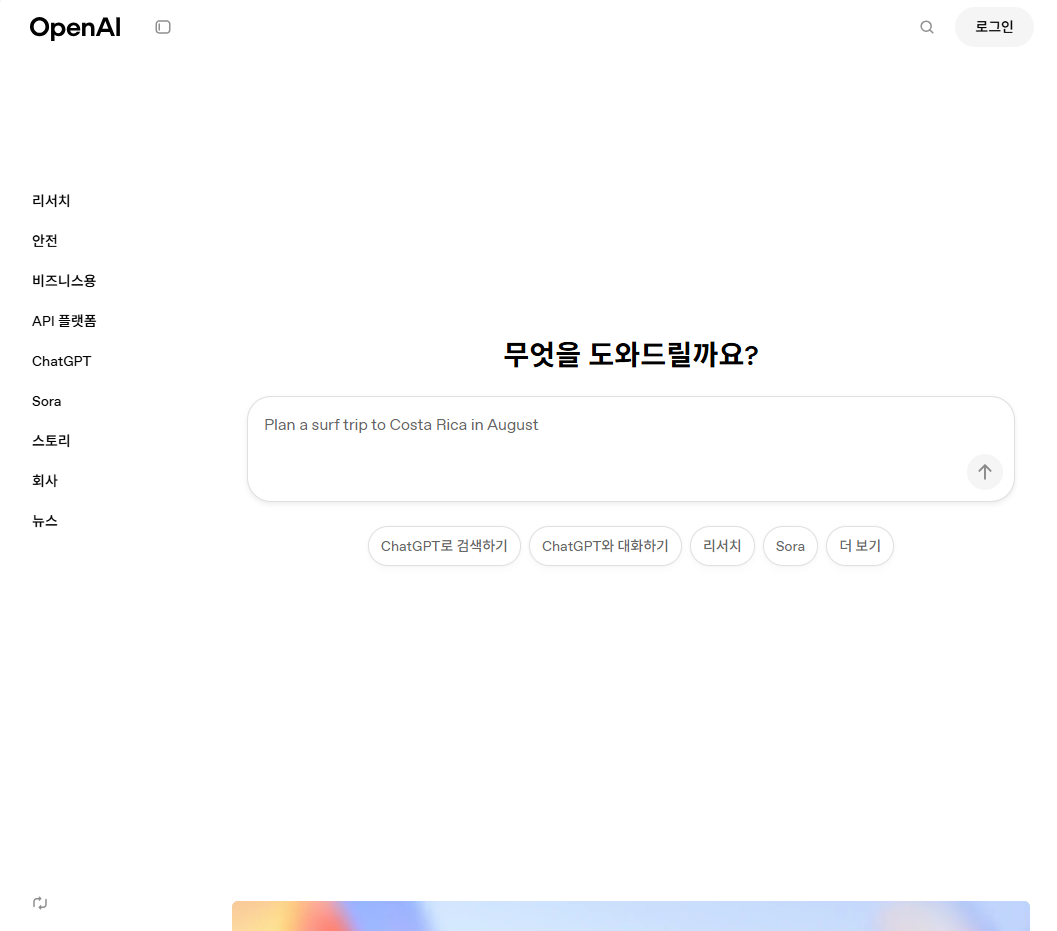Image resolution: width=1057 pixels, height=931 pixels.
Task: Select ChatGPT in the sidebar
Action: 61,361
